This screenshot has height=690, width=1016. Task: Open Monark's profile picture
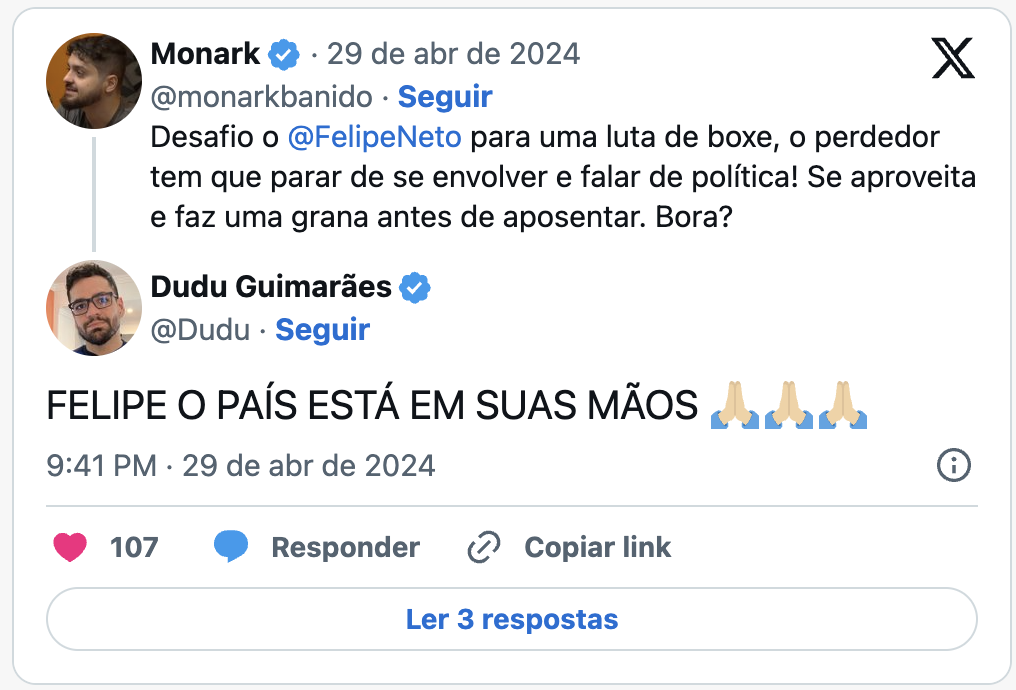coord(94,81)
